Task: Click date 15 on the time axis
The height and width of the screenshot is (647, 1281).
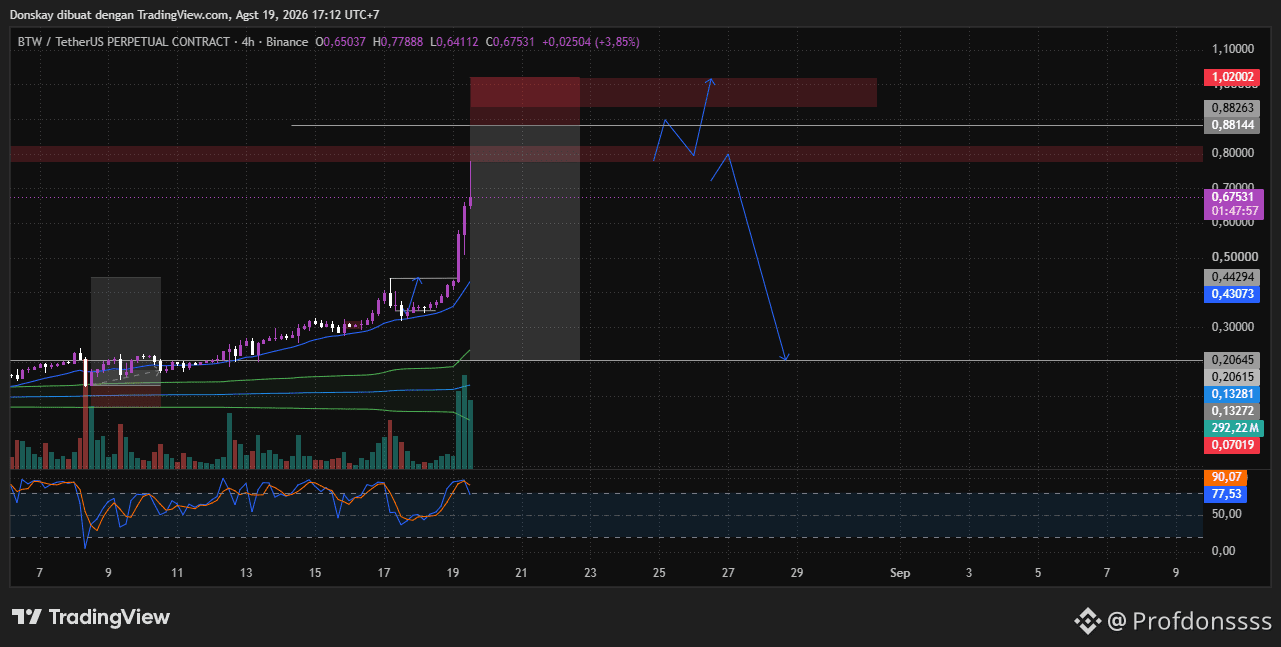Action: point(315,573)
